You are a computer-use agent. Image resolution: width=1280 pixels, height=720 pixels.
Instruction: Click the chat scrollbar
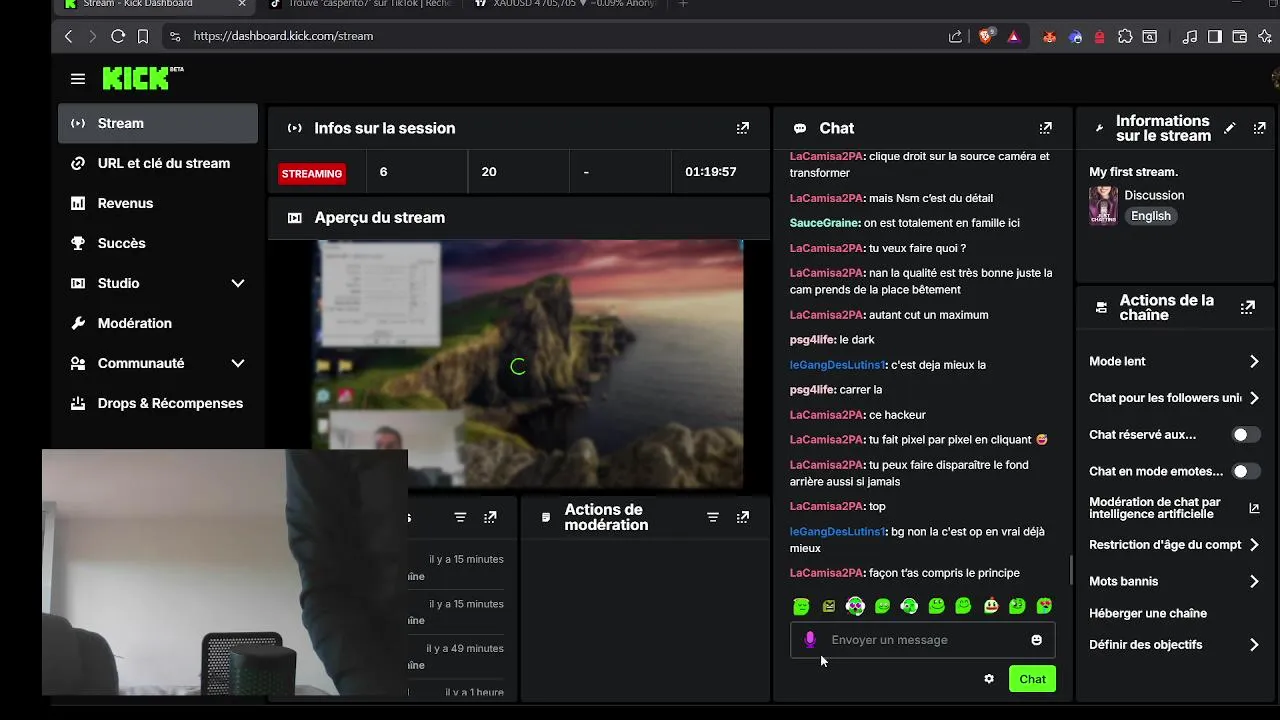1071,571
